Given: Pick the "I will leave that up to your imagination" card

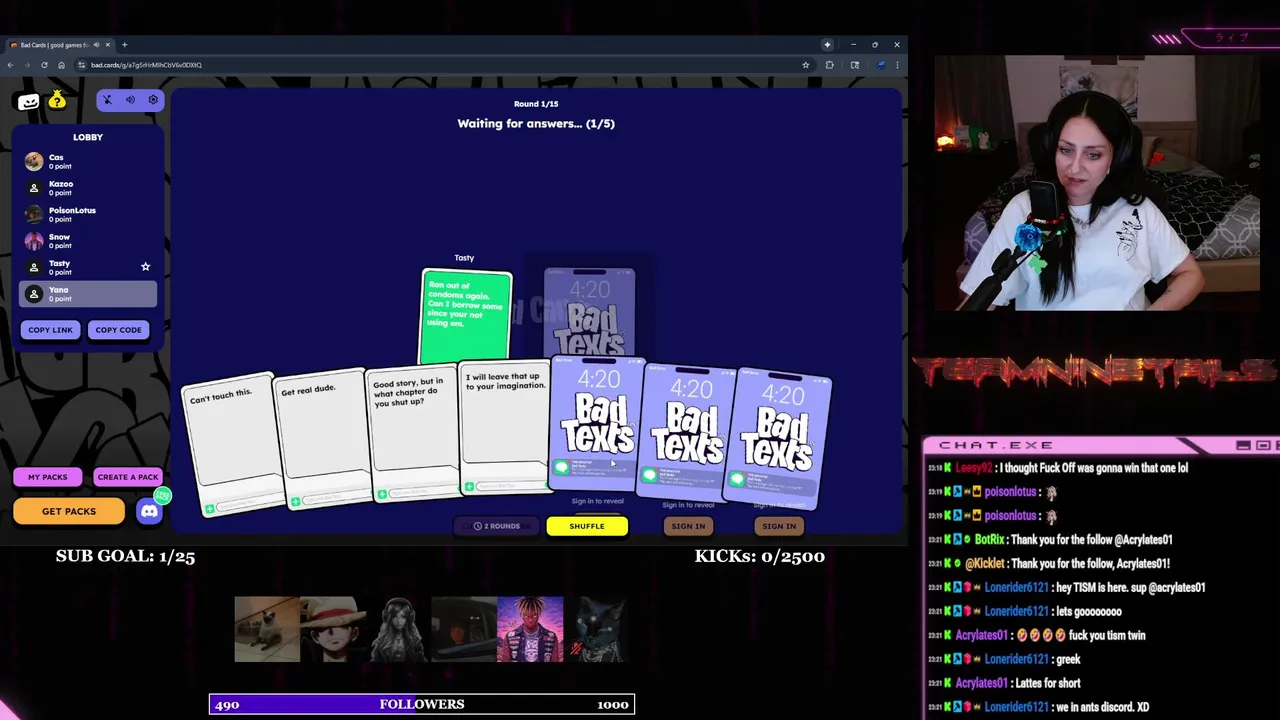Looking at the screenshot, I should click(506, 428).
